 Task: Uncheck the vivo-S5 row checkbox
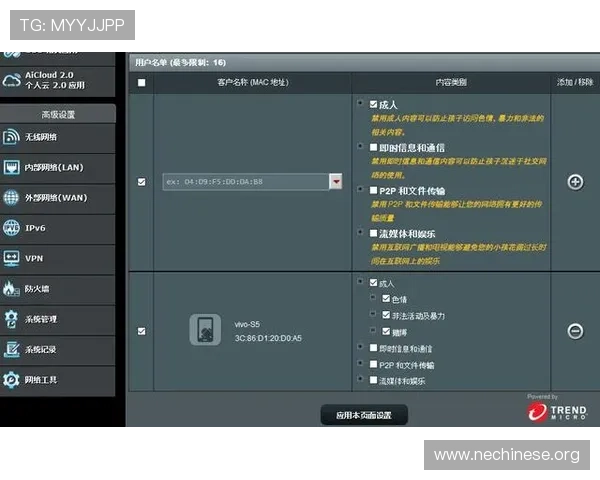pos(141,331)
